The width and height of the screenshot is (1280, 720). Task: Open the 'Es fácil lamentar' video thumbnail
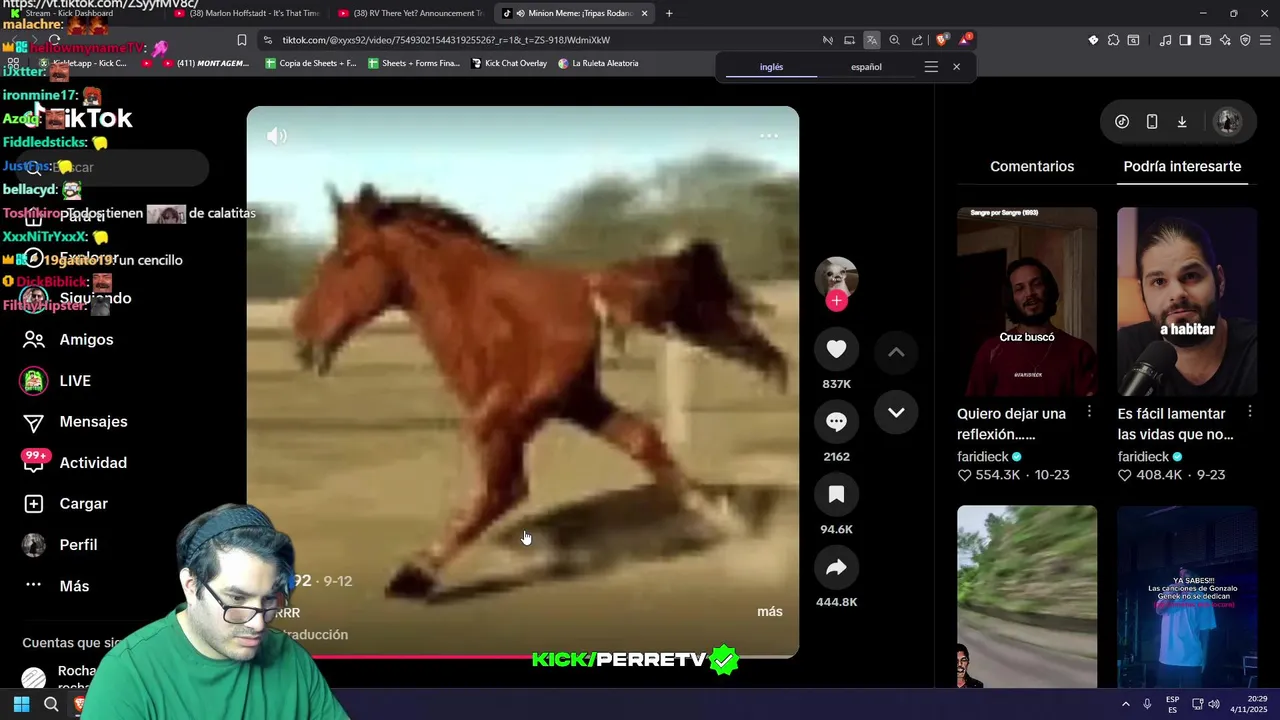(x=1187, y=301)
